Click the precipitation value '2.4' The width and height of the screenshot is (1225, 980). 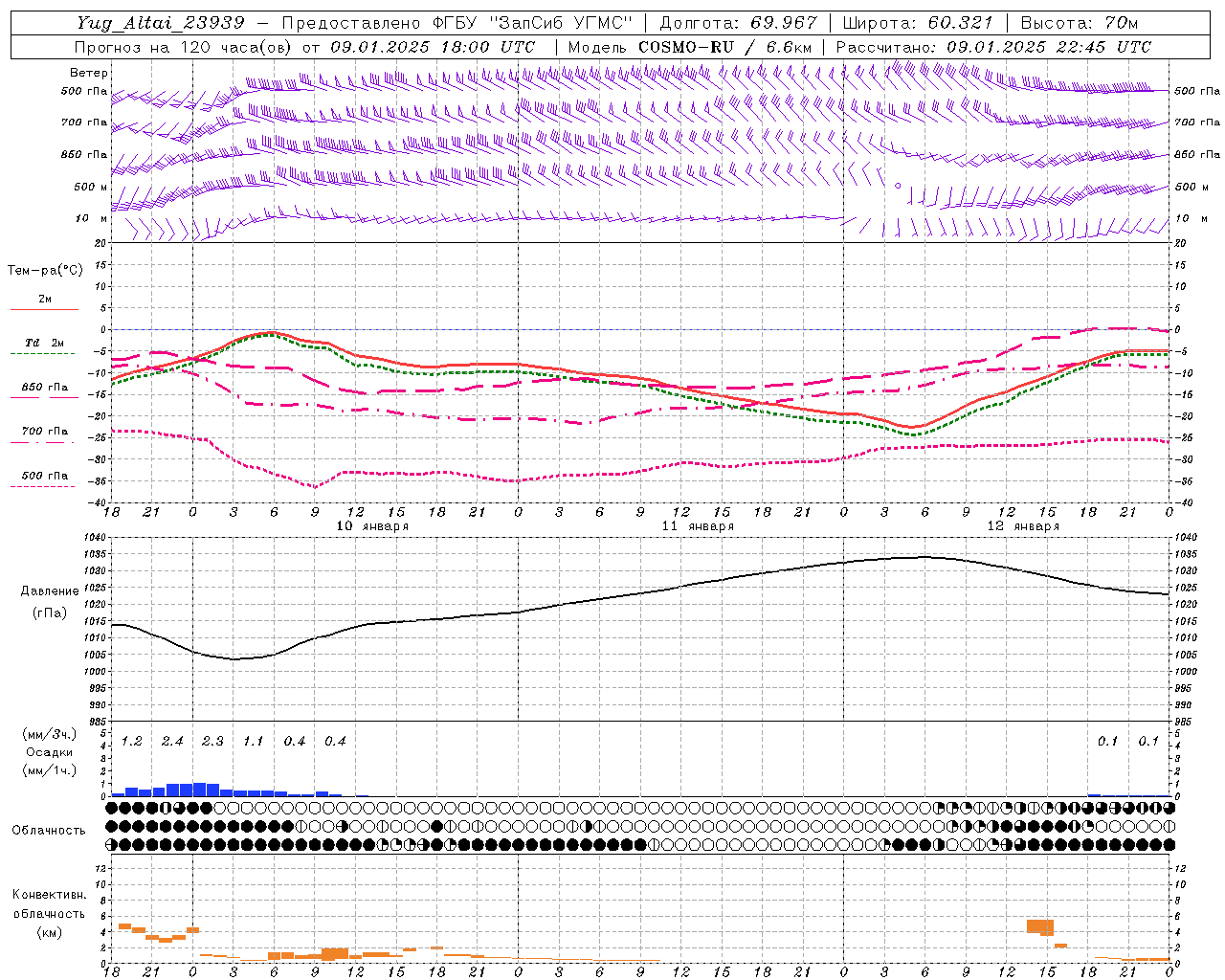pos(172,742)
